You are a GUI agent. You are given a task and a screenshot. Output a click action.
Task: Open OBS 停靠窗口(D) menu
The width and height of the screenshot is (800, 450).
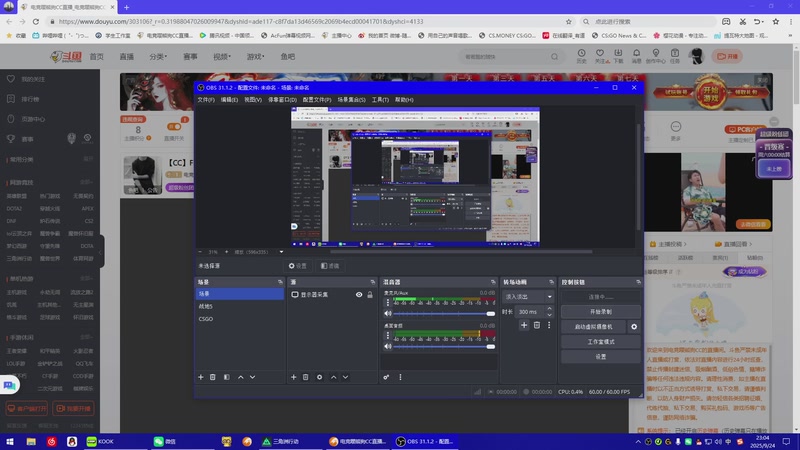coord(282,100)
